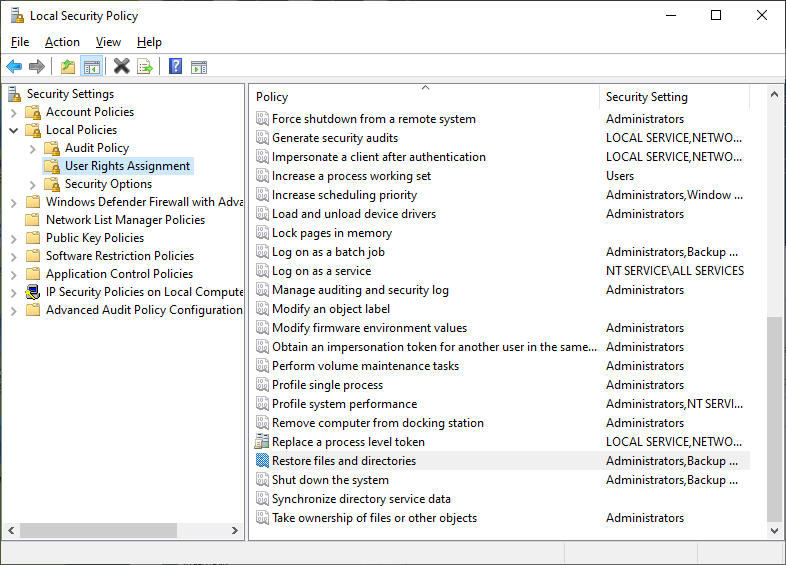Viewport: 786px width, 565px height.
Task: Collapse the Local Policies tree node
Action: tap(14, 130)
